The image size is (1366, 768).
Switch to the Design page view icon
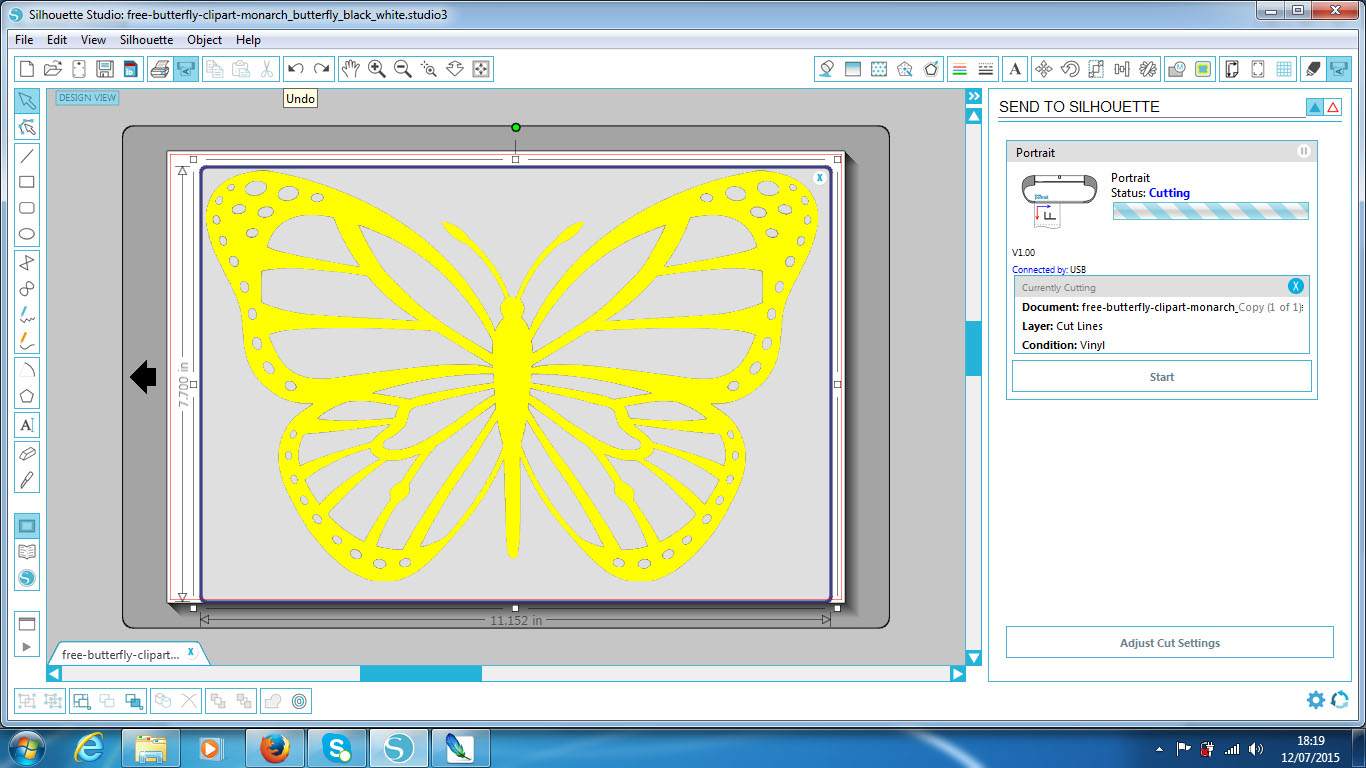pyautogui.click(x=27, y=525)
